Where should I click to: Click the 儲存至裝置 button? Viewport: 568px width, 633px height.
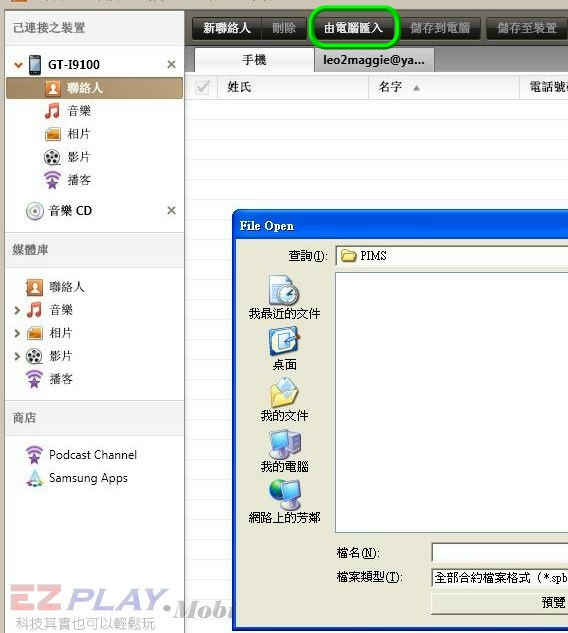click(527, 28)
